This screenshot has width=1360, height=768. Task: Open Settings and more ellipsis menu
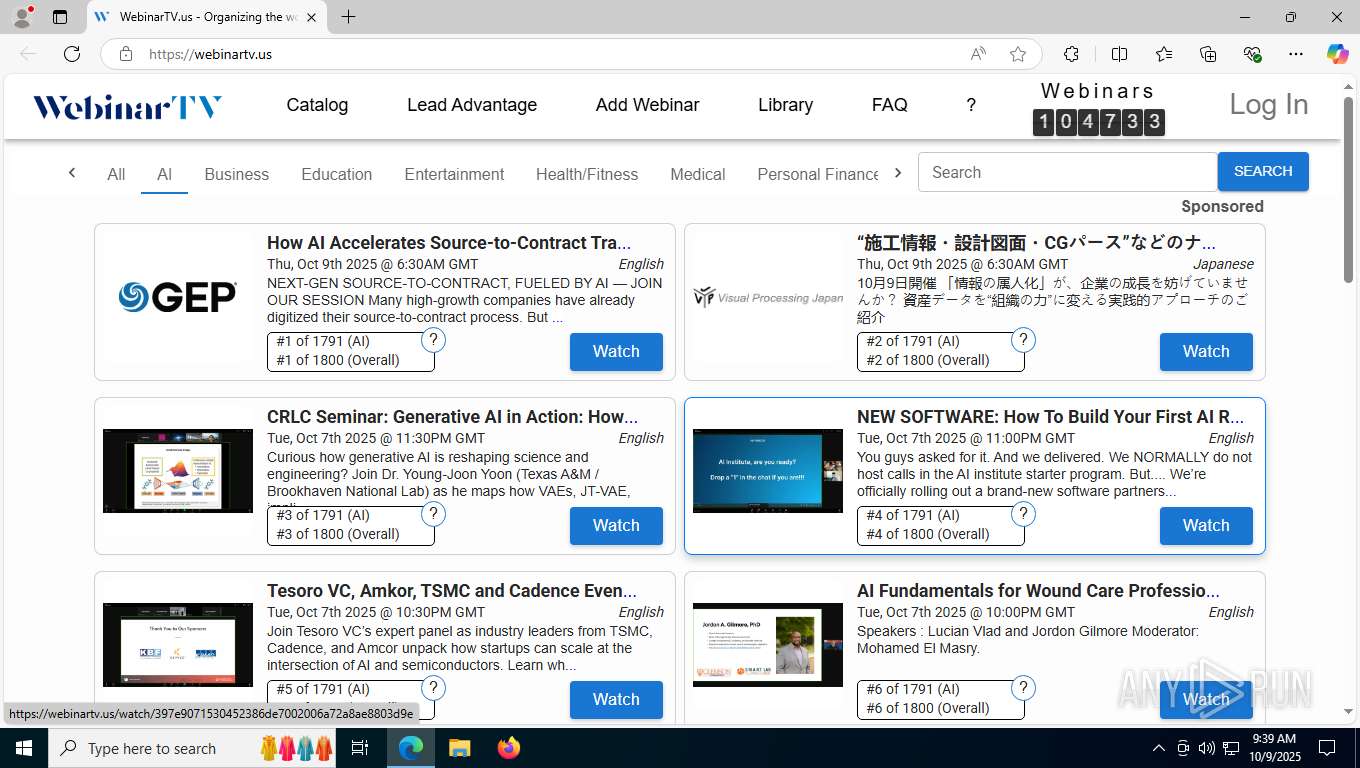point(1296,54)
